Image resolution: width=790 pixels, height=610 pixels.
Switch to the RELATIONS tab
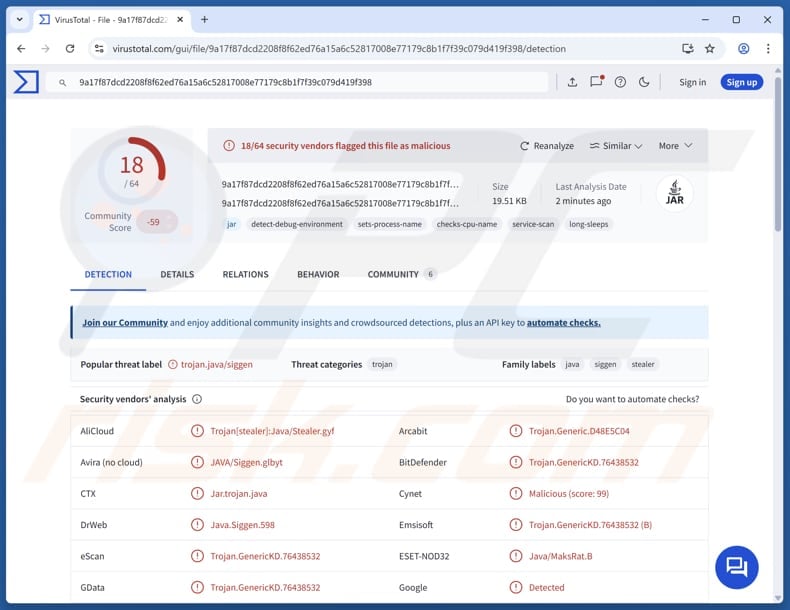(245, 275)
